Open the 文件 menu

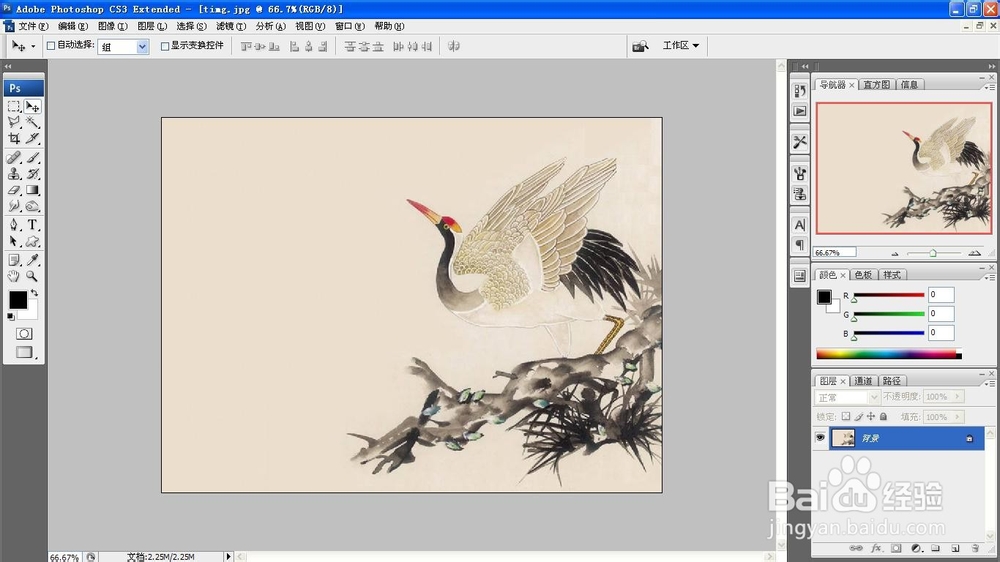pyautogui.click(x=33, y=26)
